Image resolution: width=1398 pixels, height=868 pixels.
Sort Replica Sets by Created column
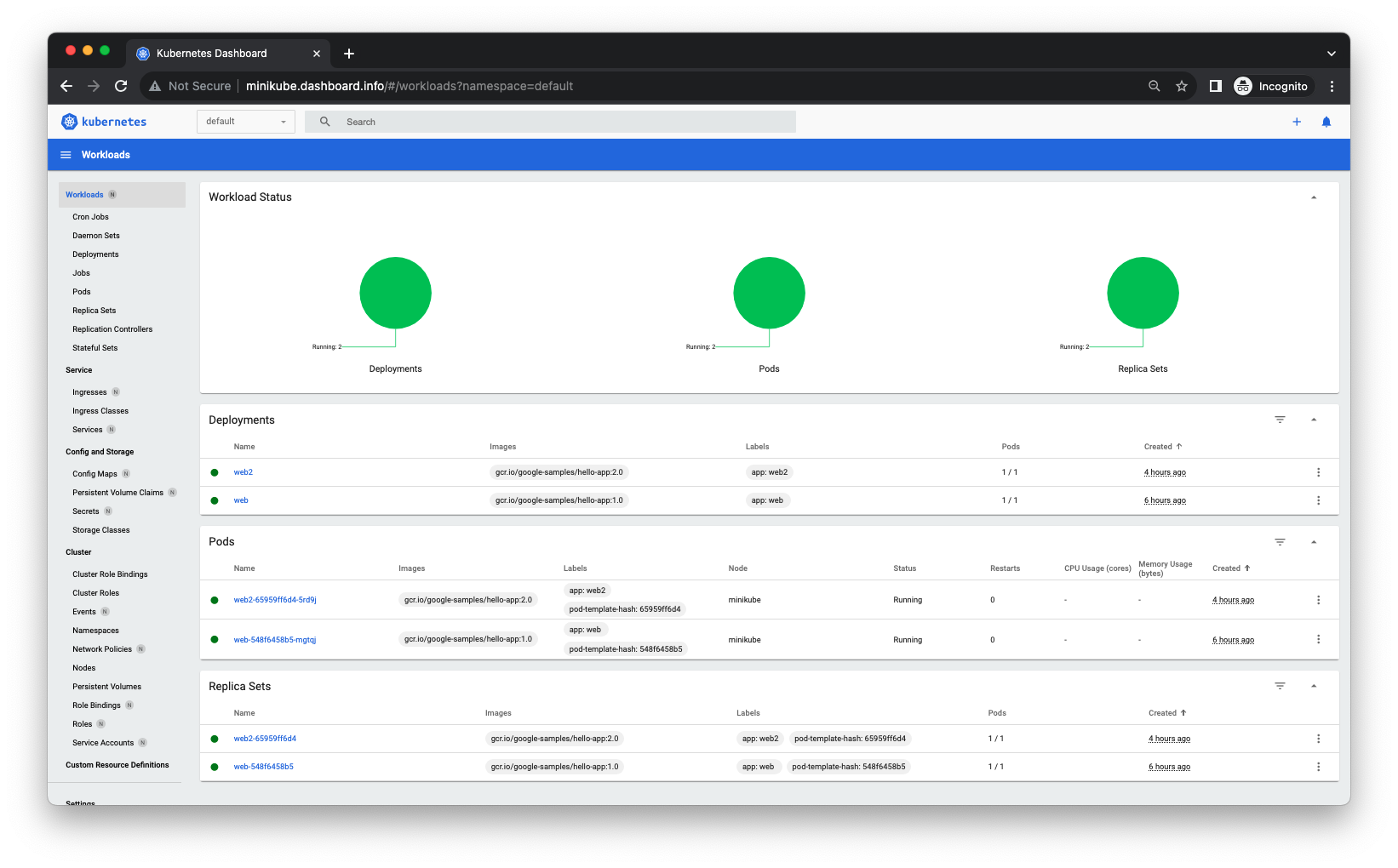click(x=1167, y=713)
